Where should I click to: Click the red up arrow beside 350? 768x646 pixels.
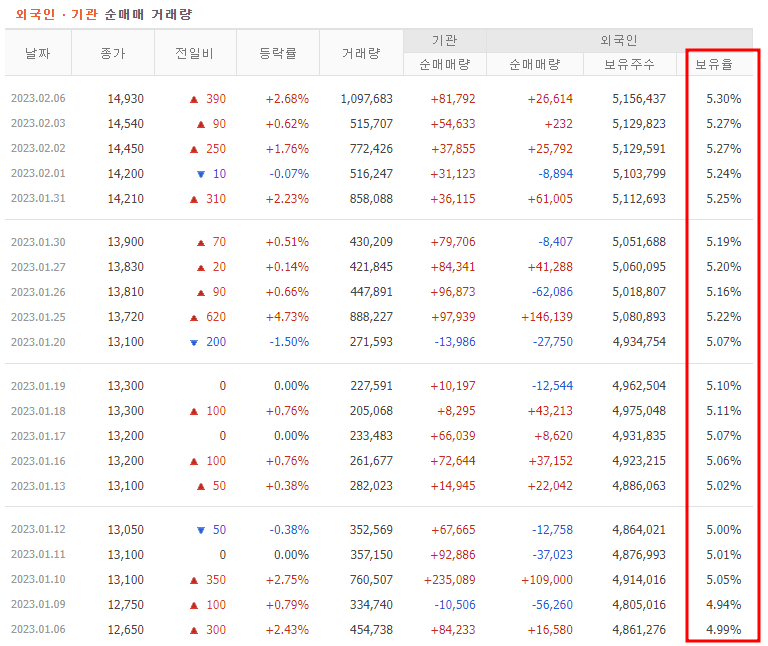tap(194, 580)
